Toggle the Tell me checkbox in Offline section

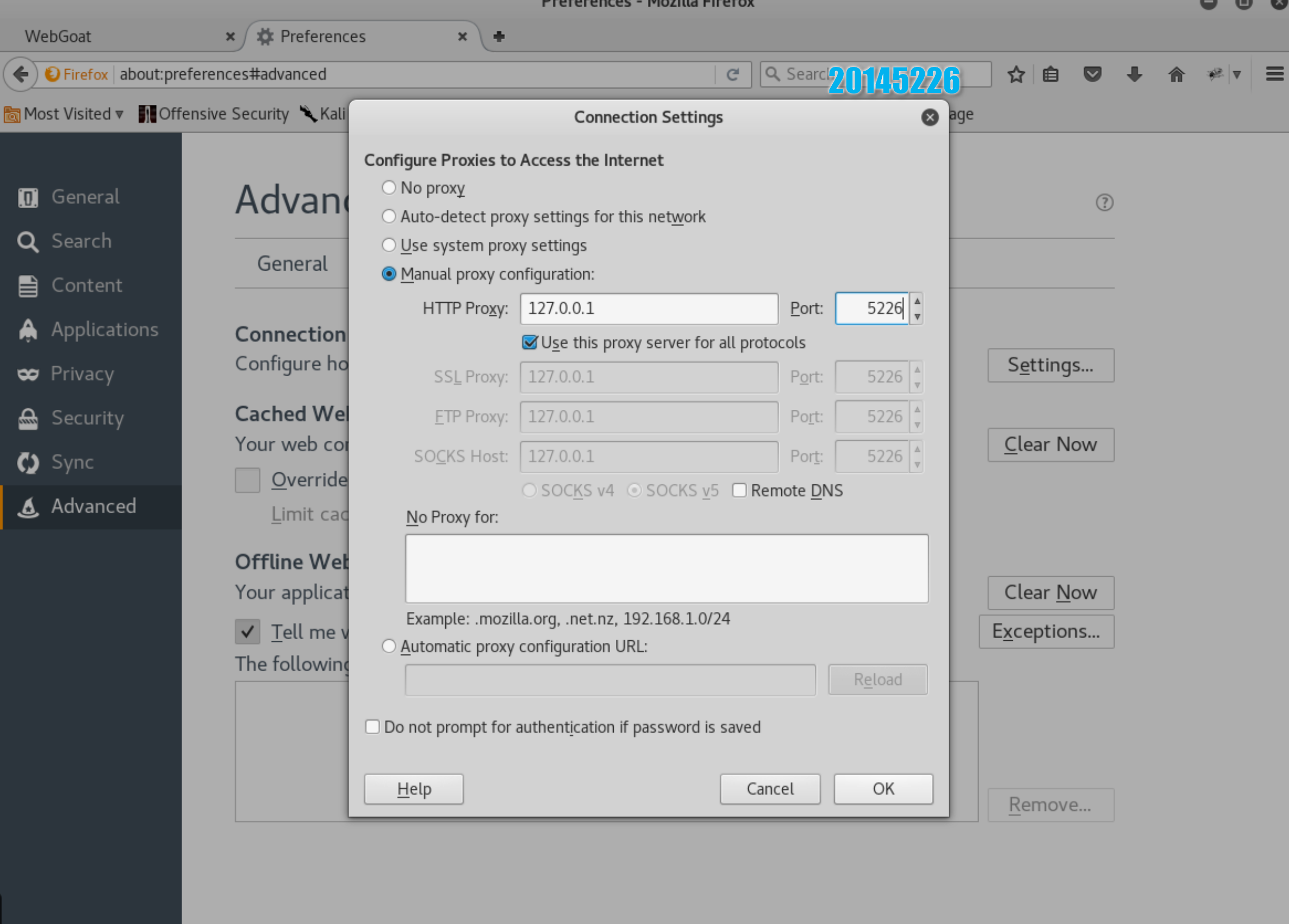pyautogui.click(x=248, y=632)
